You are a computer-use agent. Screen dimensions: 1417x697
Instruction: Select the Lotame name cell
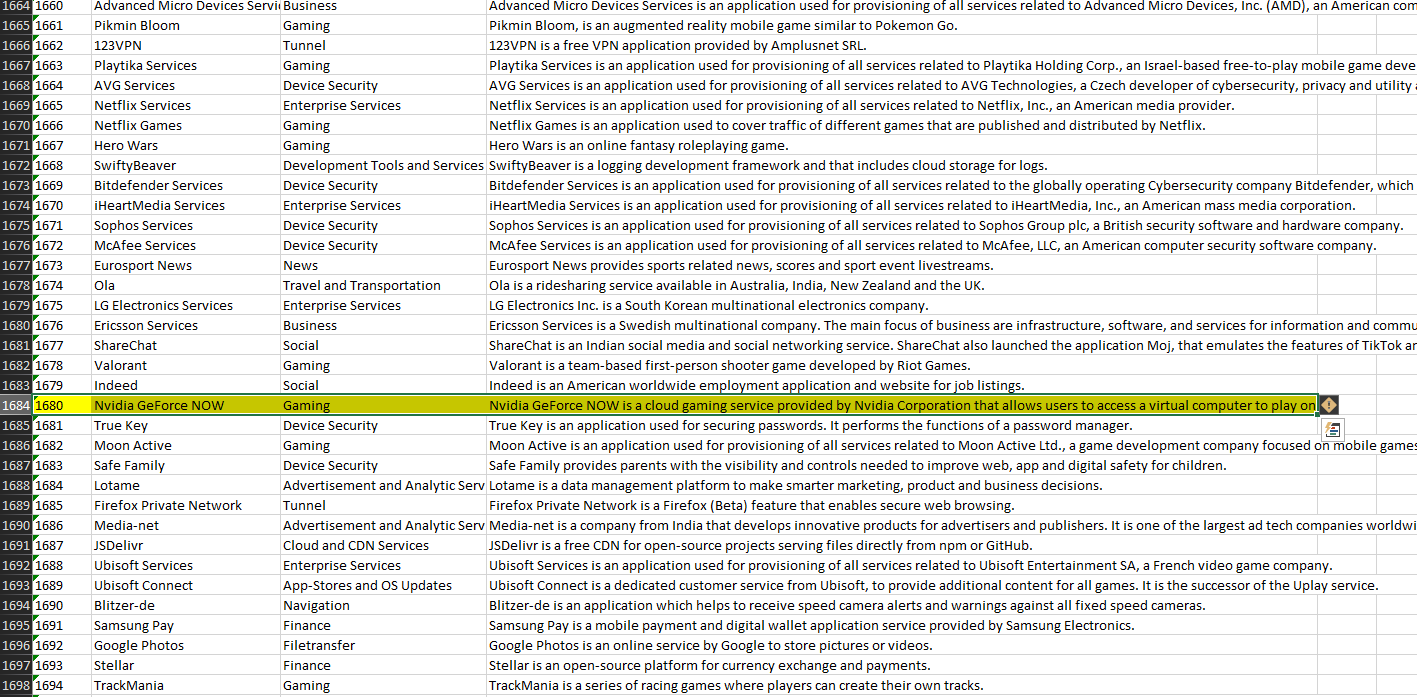pyautogui.click(x=186, y=485)
